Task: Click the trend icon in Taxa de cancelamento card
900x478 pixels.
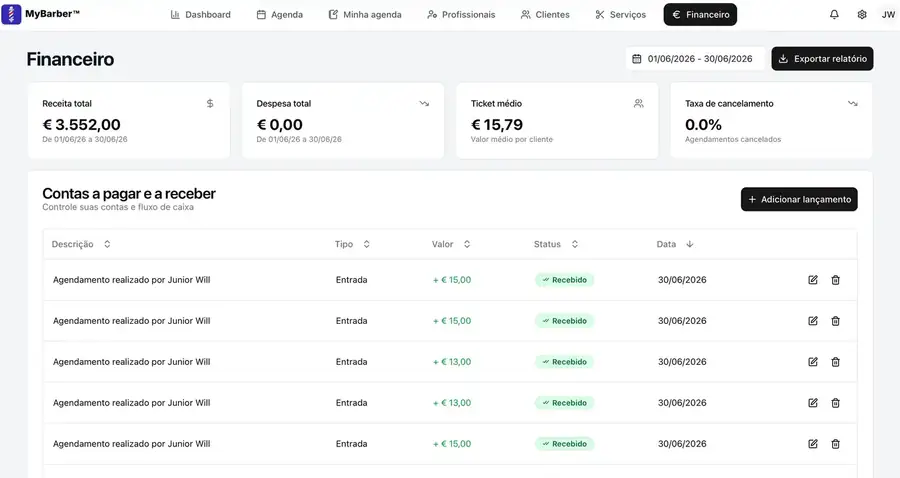Action: [853, 103]
